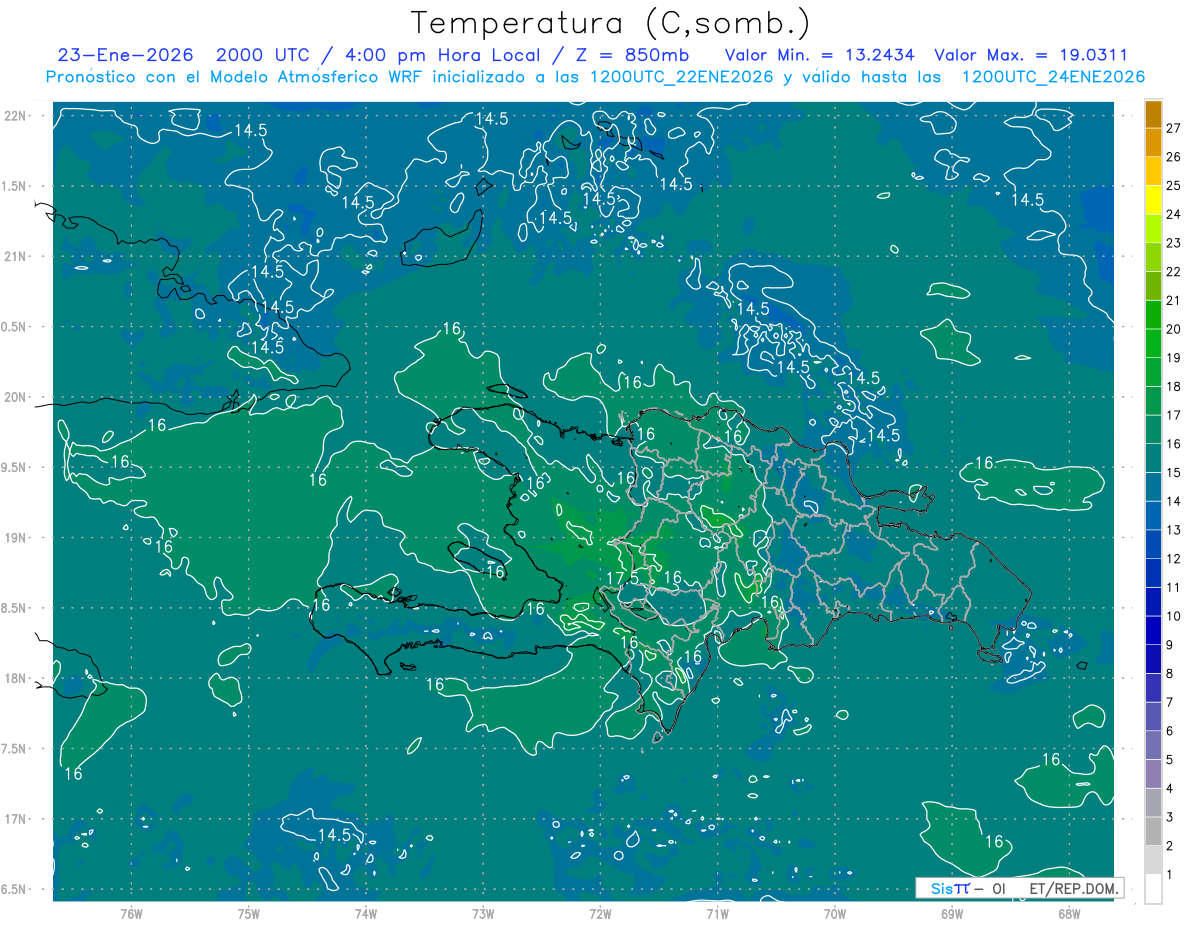
Task: Click the "69W" longitude axis label
Action: click(x=952, y=914)
